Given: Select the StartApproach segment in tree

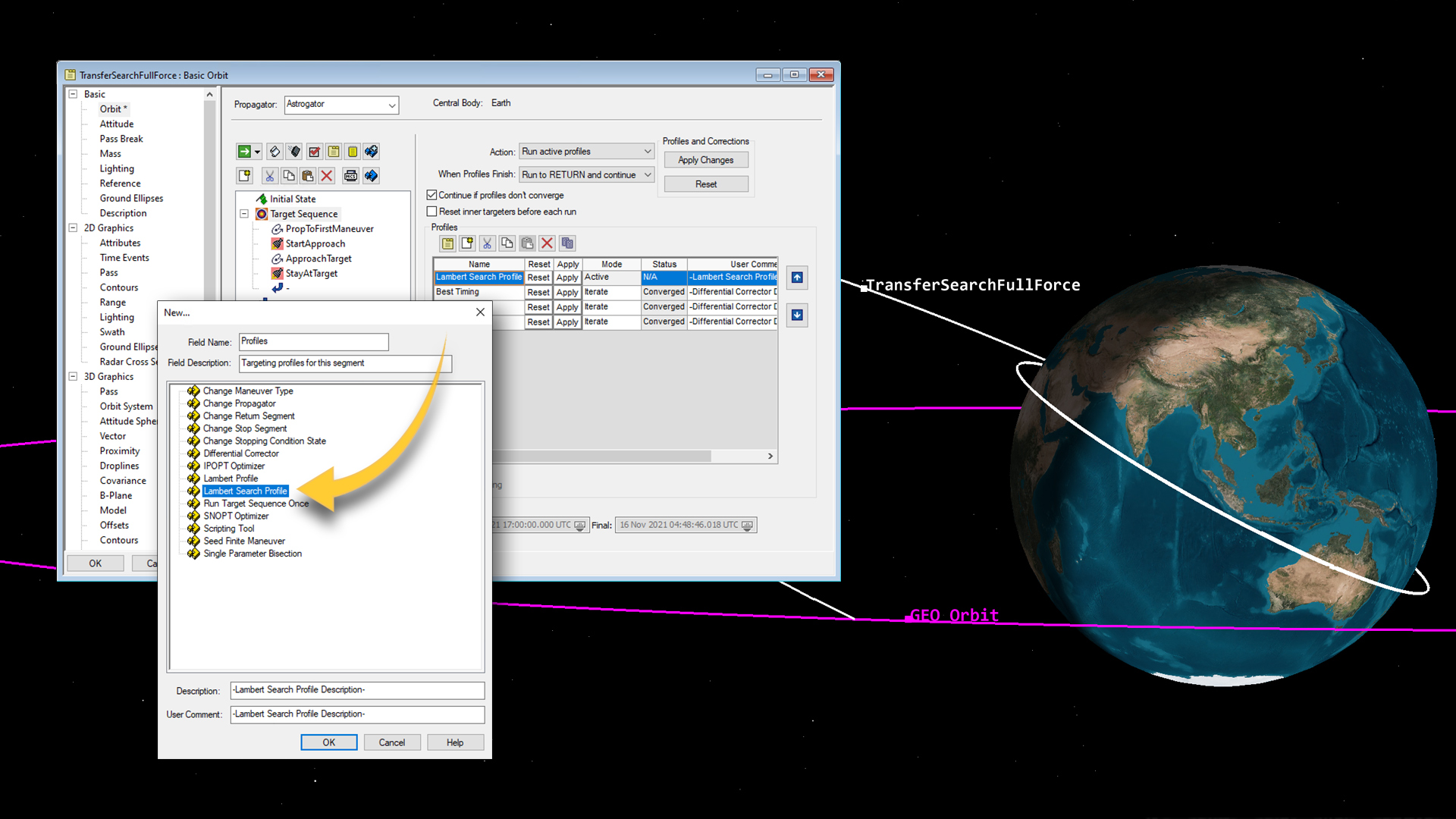Looking at the screenshot, I should [x=315, y=243].
